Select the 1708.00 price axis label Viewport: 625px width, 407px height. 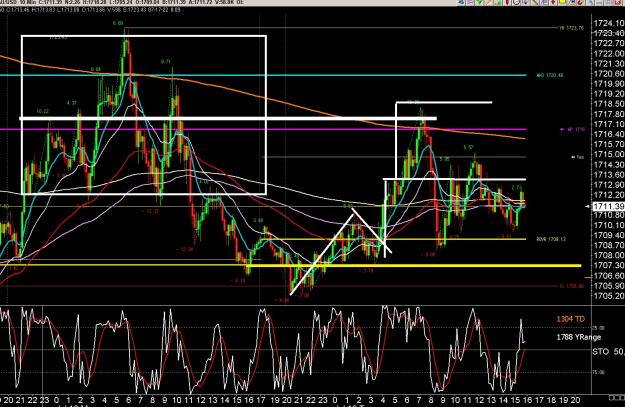(609, 255)
